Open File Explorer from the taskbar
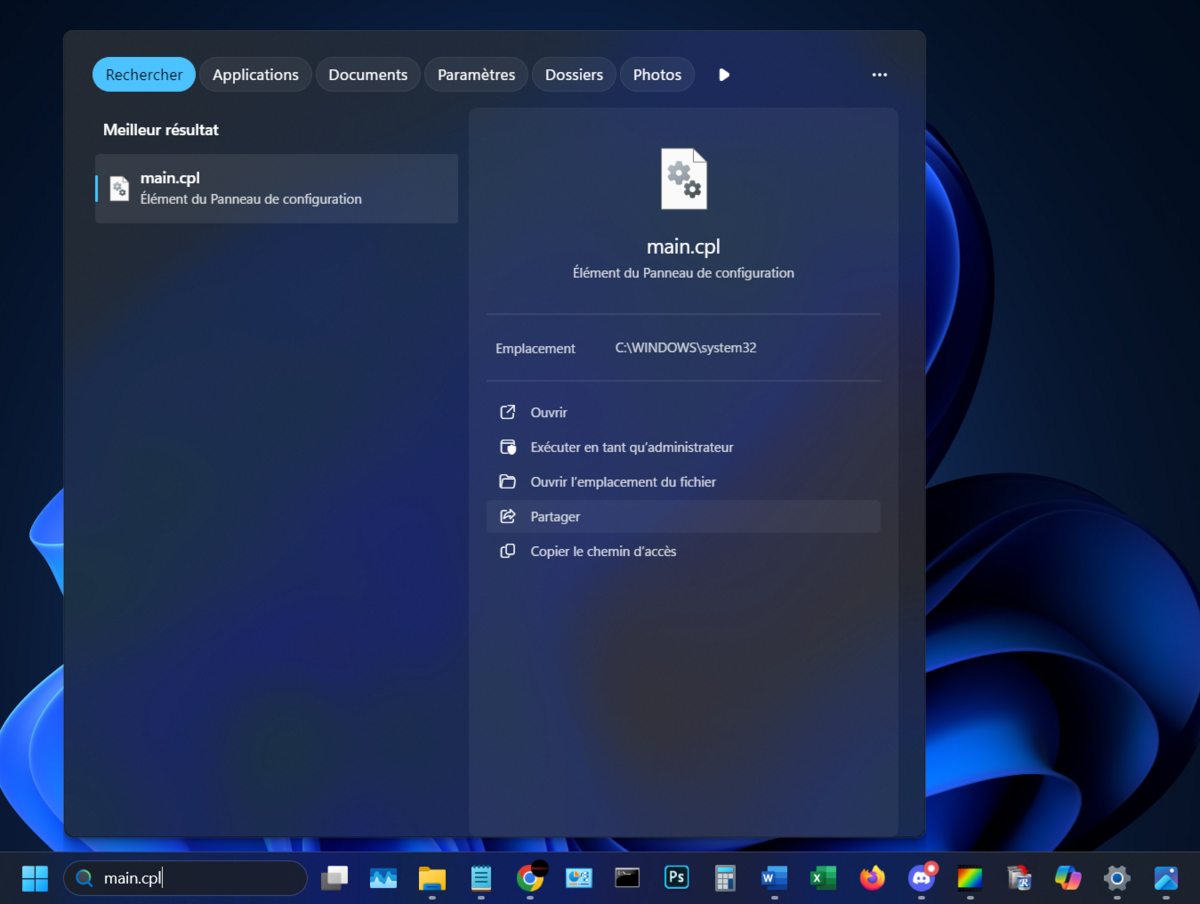 pos(432,878)
